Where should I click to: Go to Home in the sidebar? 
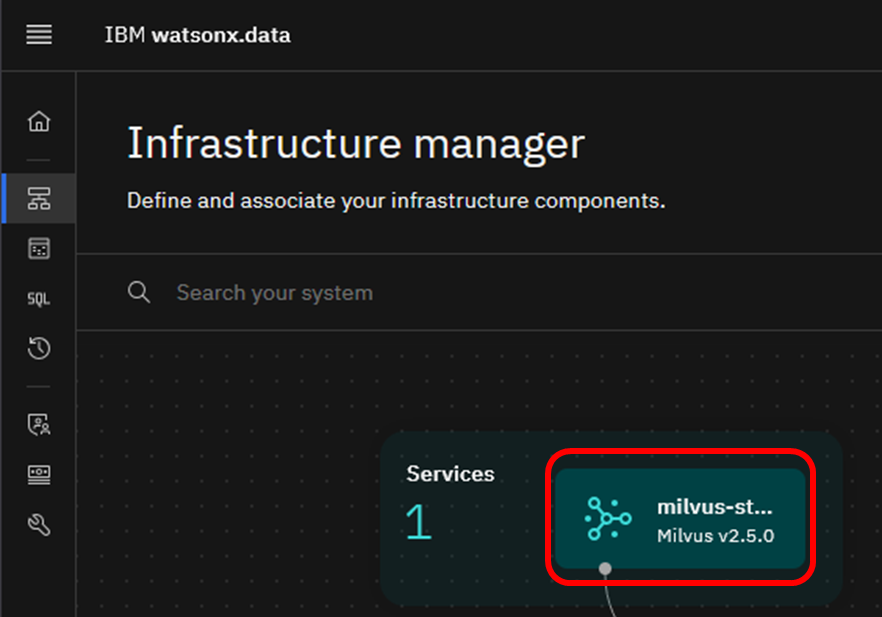tap(39, 122)
